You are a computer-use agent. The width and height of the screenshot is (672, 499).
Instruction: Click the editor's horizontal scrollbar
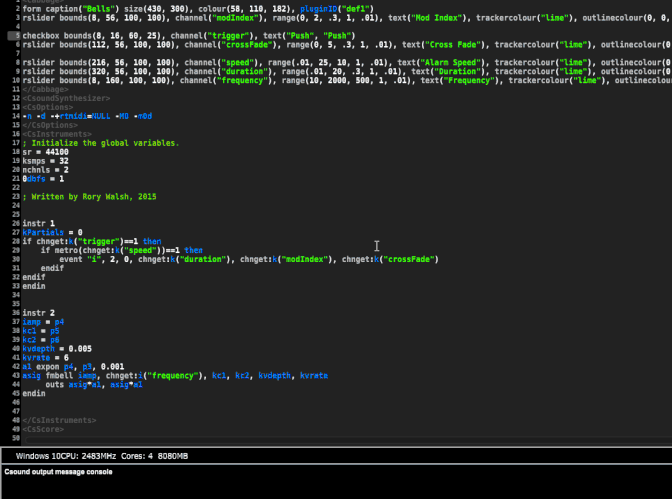[x=347, y=440]
